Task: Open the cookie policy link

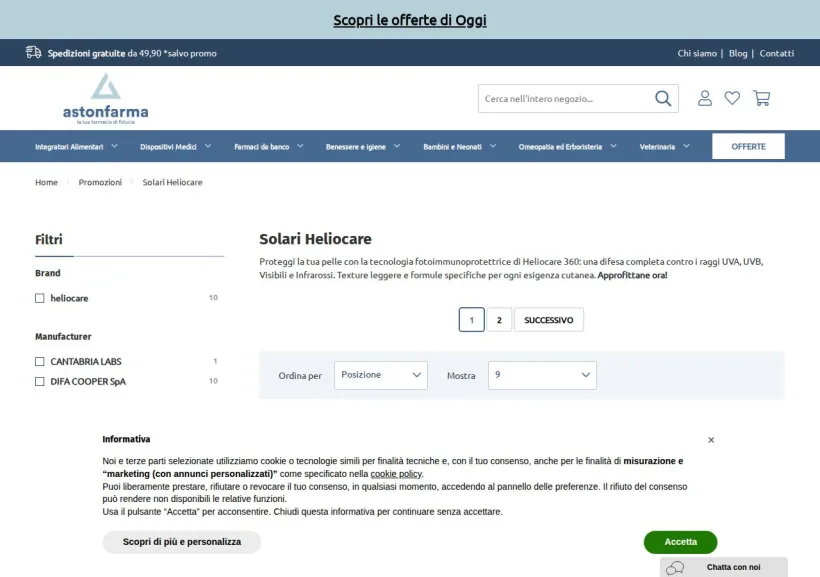Action: 396,474
